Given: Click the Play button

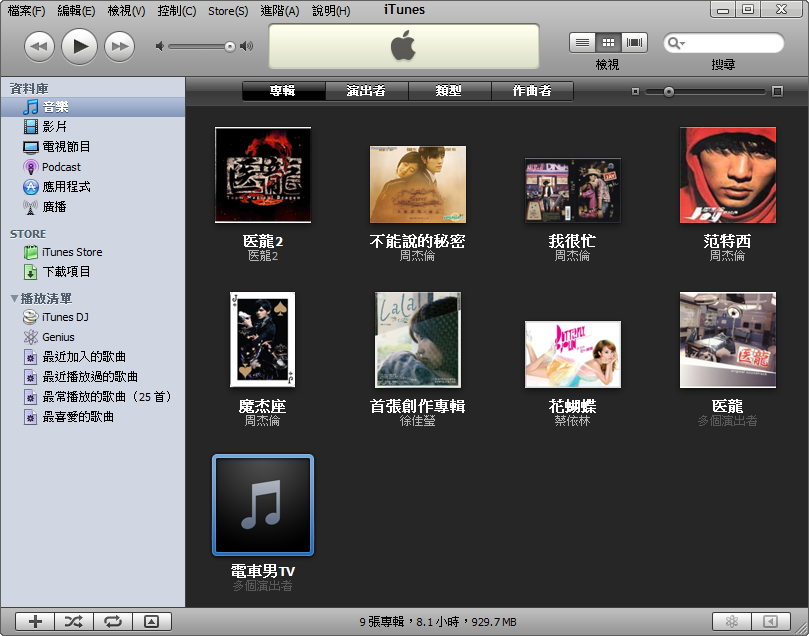Looking at the screenshot, I should [x=79, y=46].
